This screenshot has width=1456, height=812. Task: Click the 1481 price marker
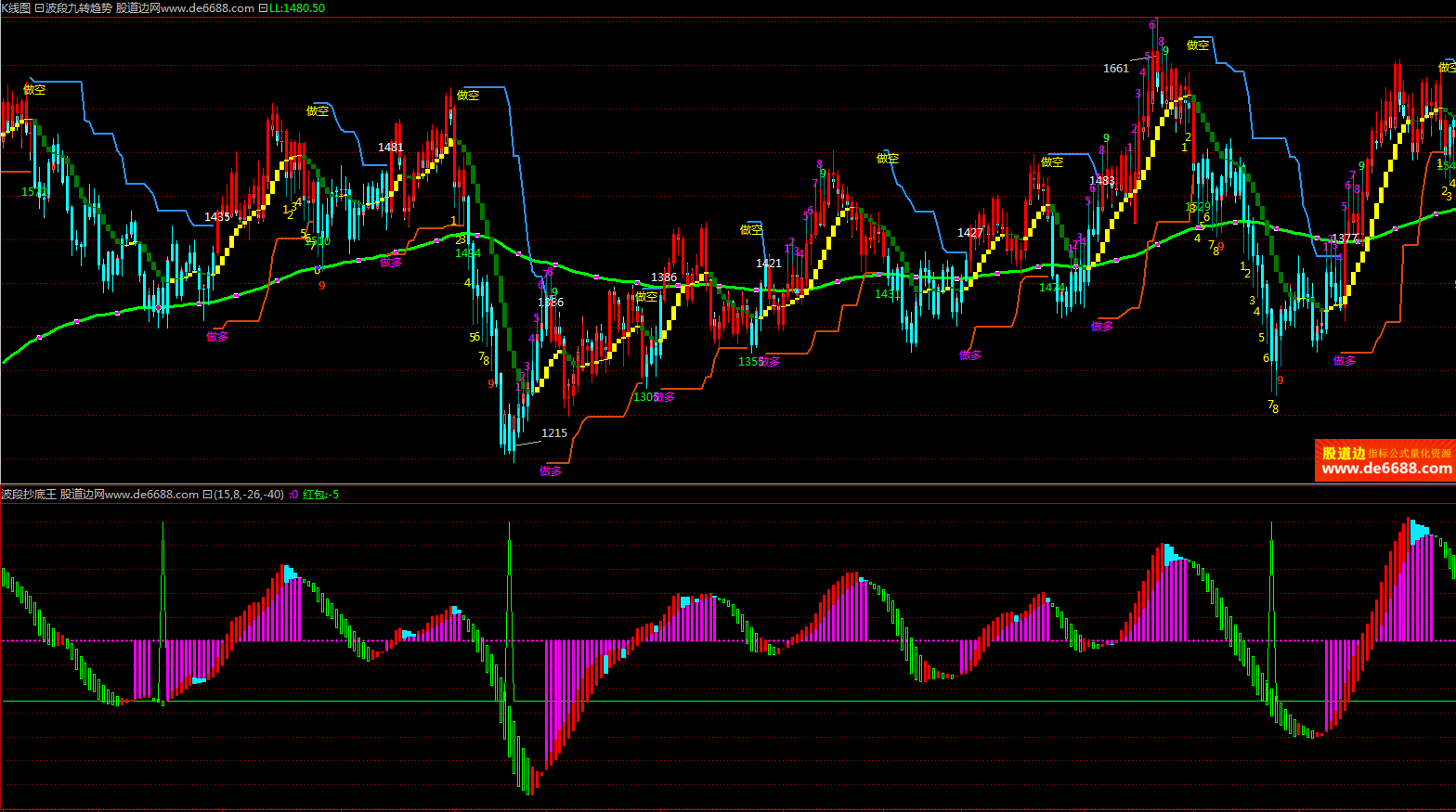(391, 148)
